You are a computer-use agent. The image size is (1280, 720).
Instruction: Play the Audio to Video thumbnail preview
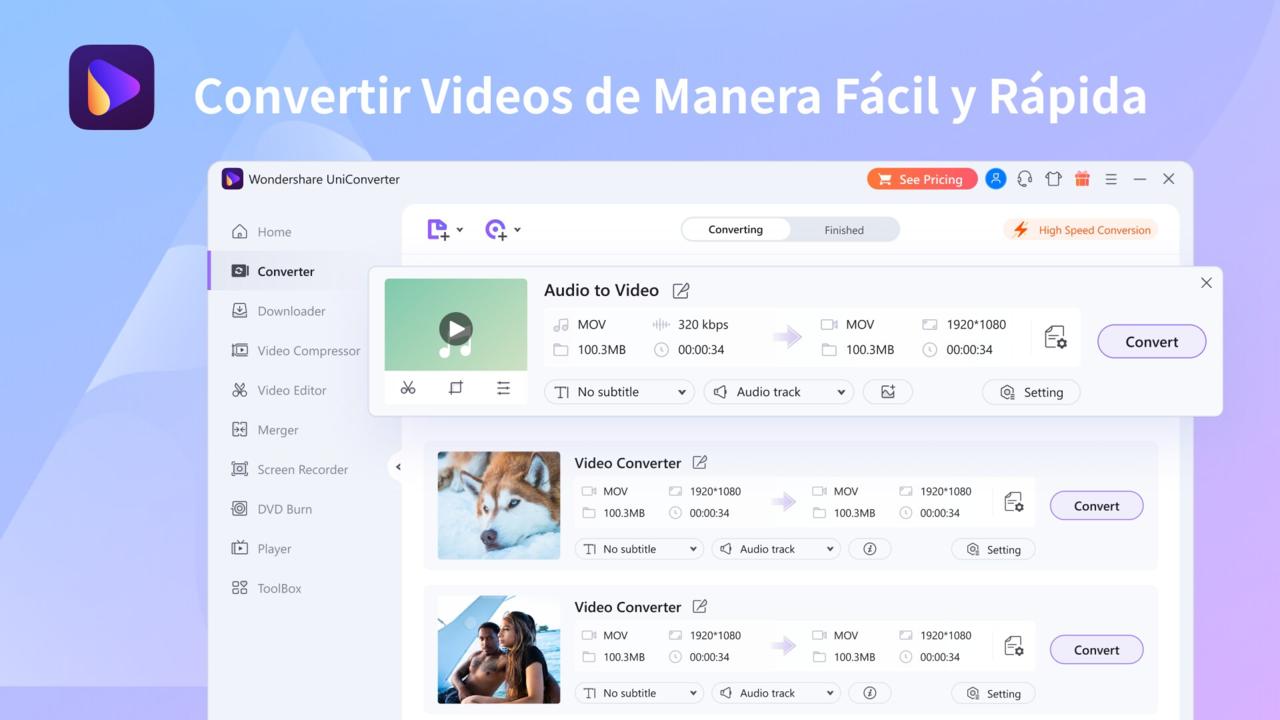coord(456,328)
